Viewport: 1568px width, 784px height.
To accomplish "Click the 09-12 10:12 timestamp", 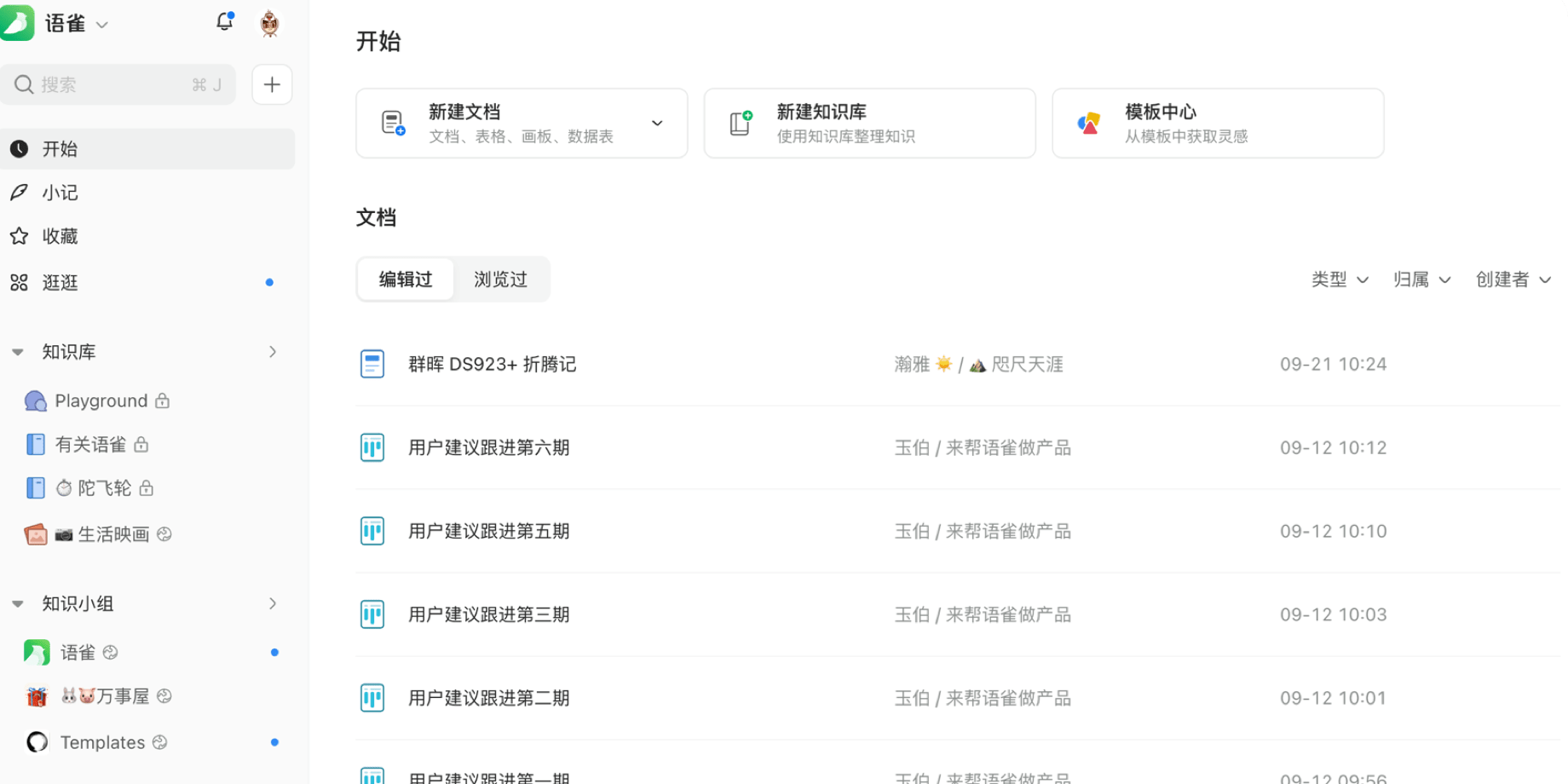I will (x=1333, y=447).
